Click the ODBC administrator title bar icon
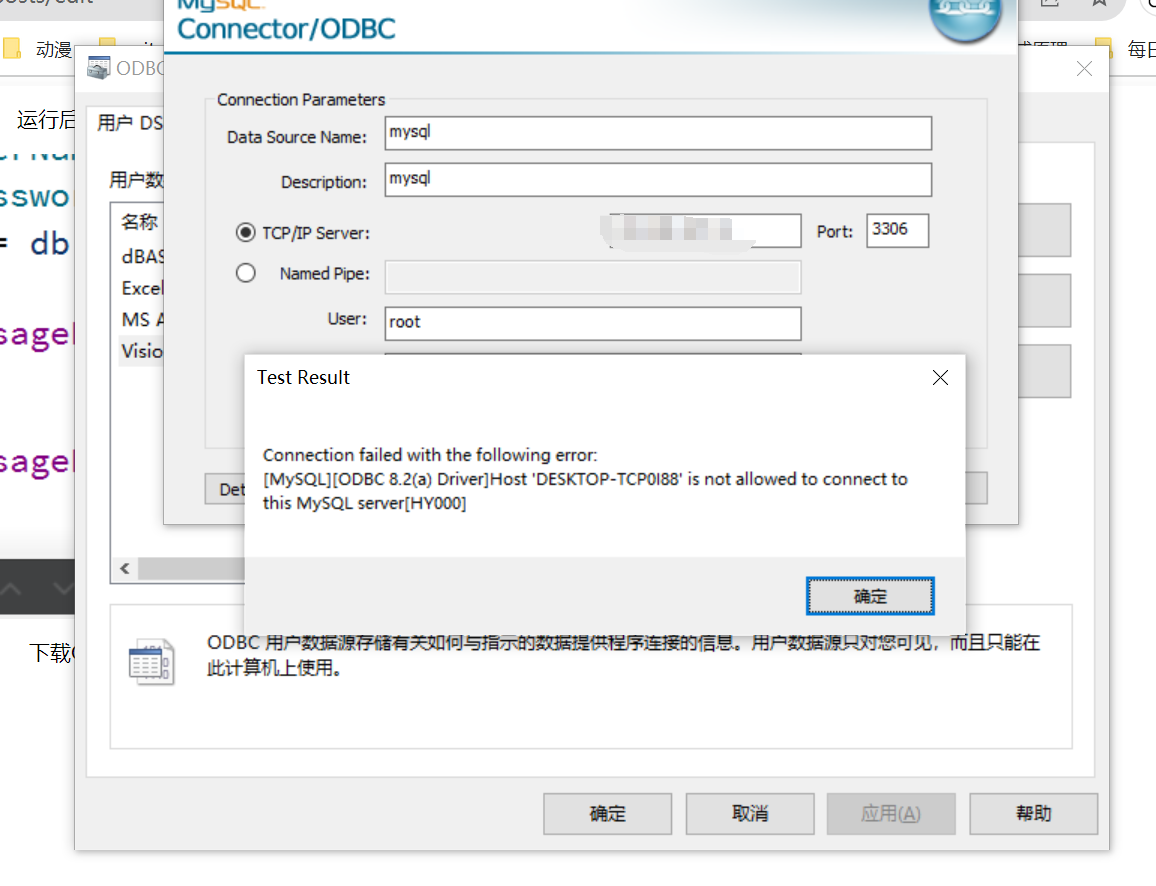1156x886 pixels. point(98,68)
